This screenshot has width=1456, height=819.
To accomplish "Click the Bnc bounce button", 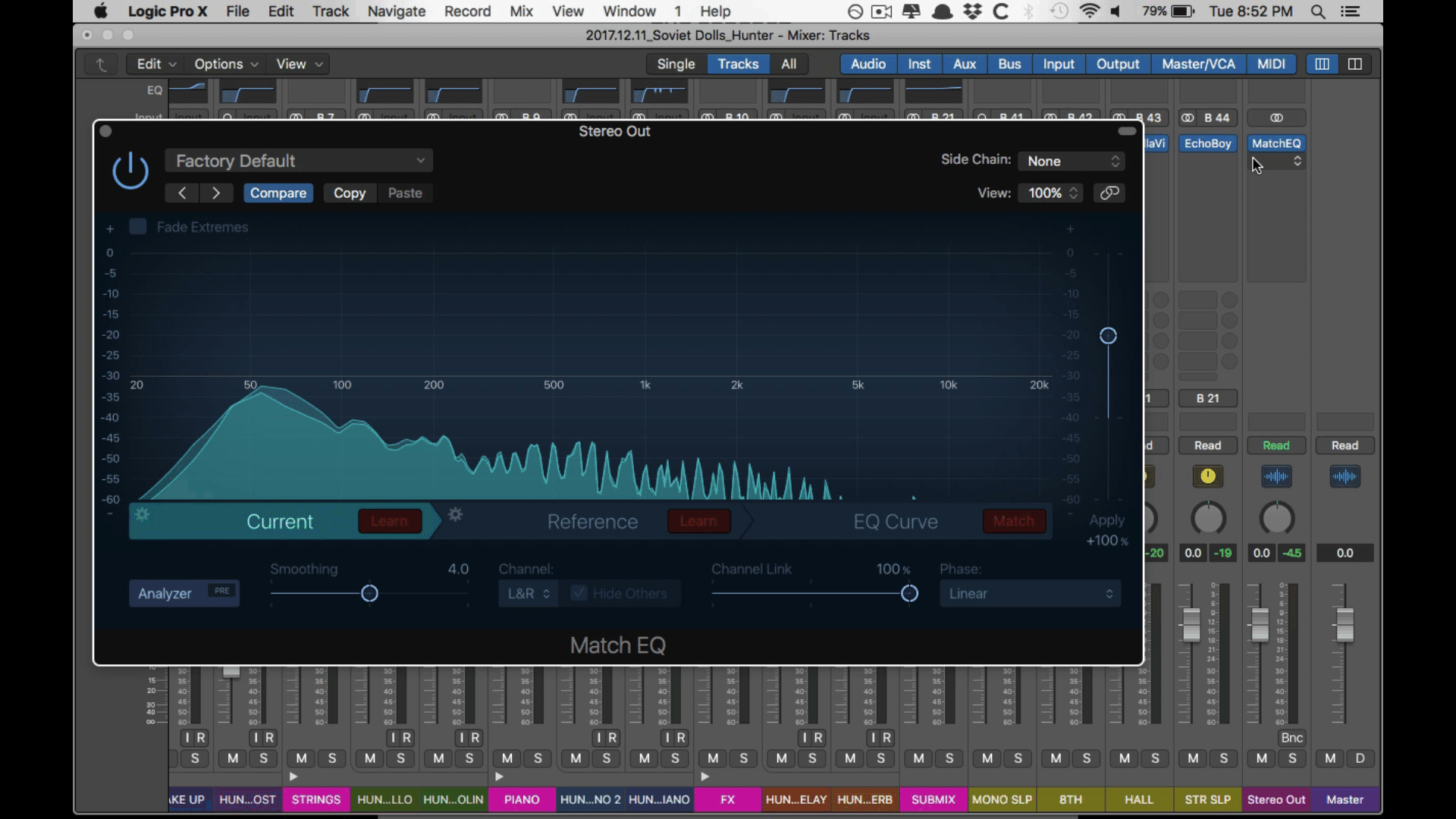I will (1292, 738).
